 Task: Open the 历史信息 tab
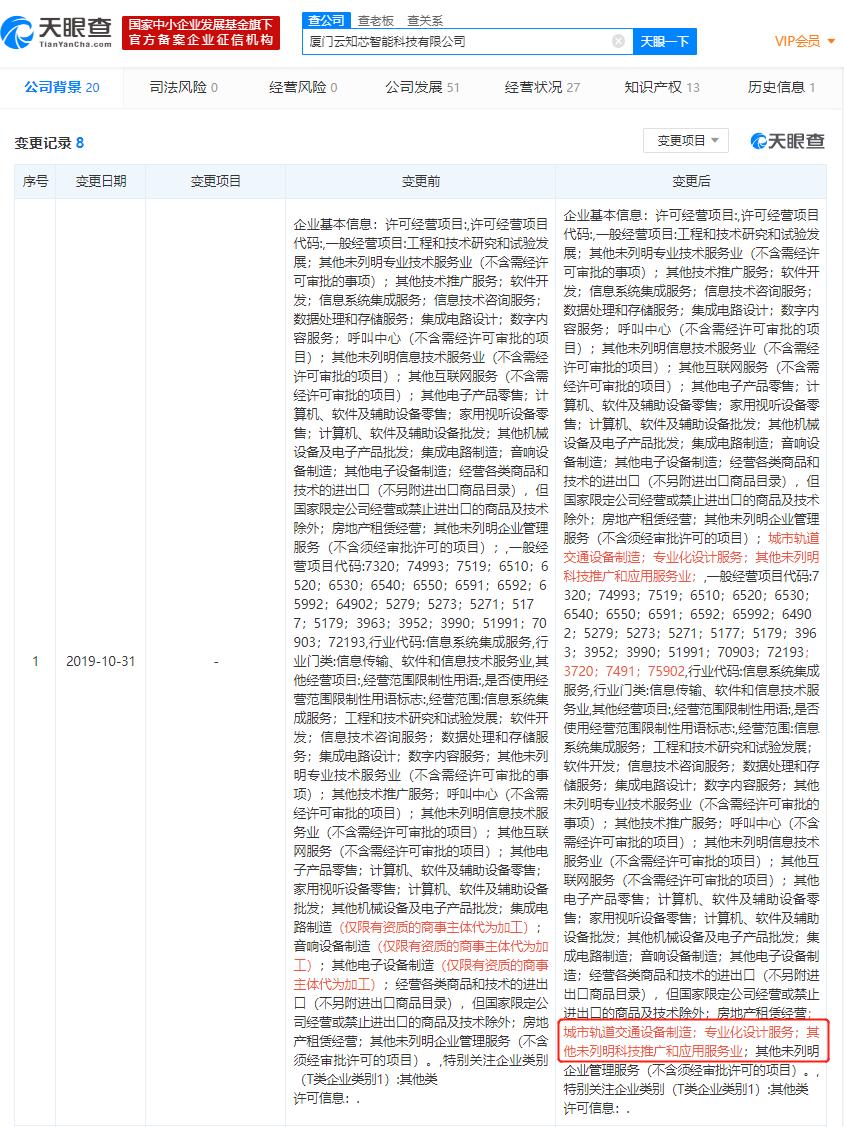[775, 87]
